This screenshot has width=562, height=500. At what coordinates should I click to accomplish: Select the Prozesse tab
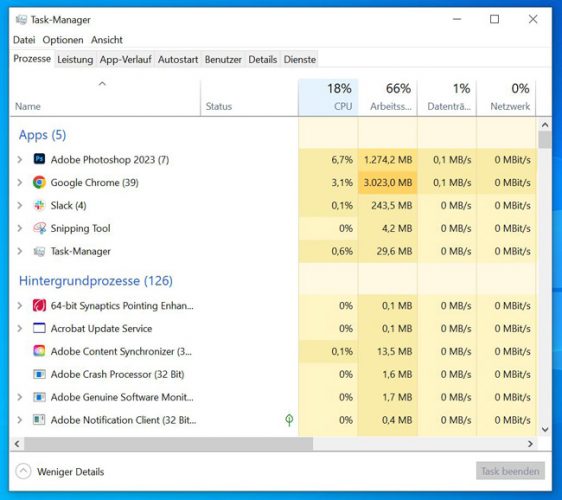coord(32,58)
